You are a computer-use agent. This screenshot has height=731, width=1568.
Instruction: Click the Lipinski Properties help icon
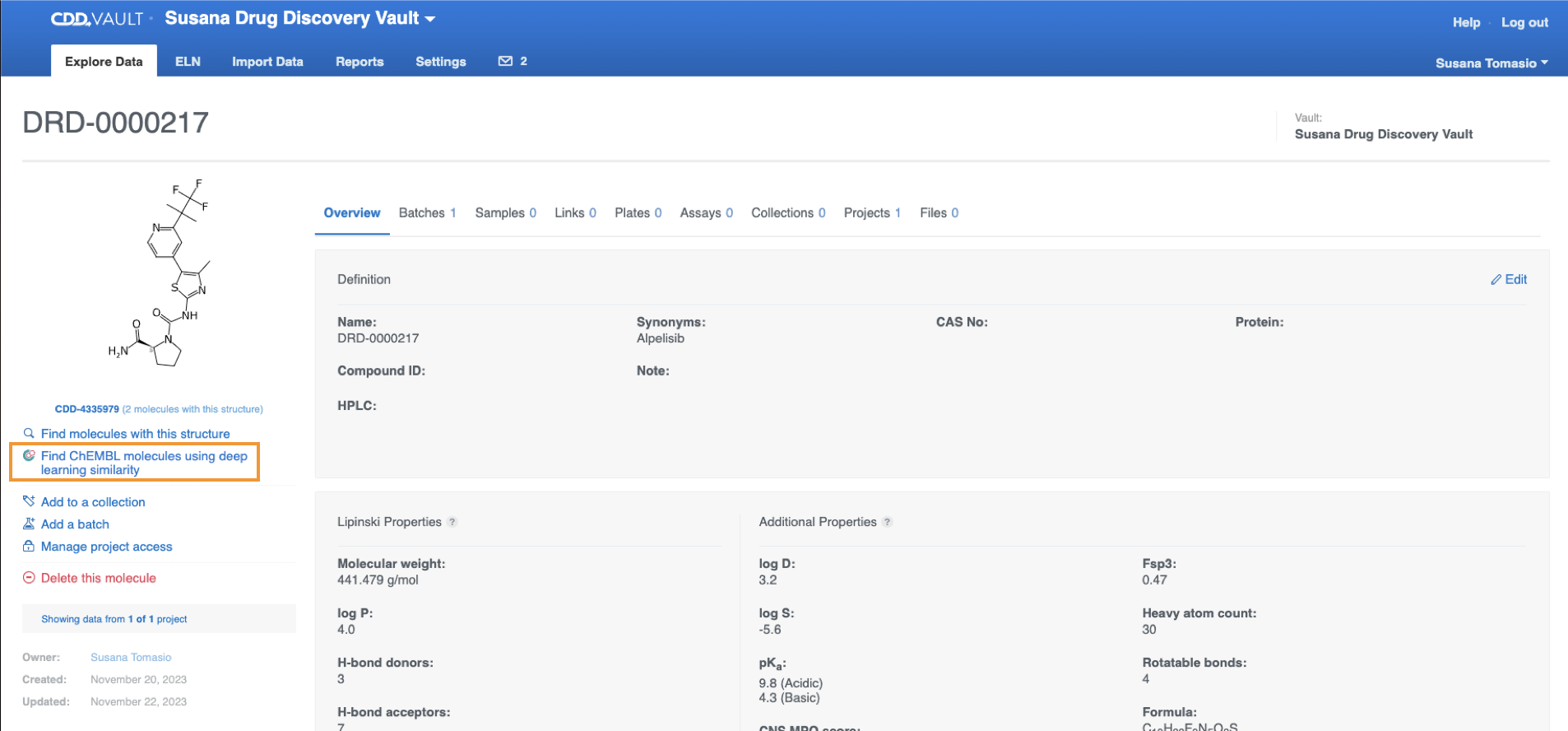click(452, 522)
